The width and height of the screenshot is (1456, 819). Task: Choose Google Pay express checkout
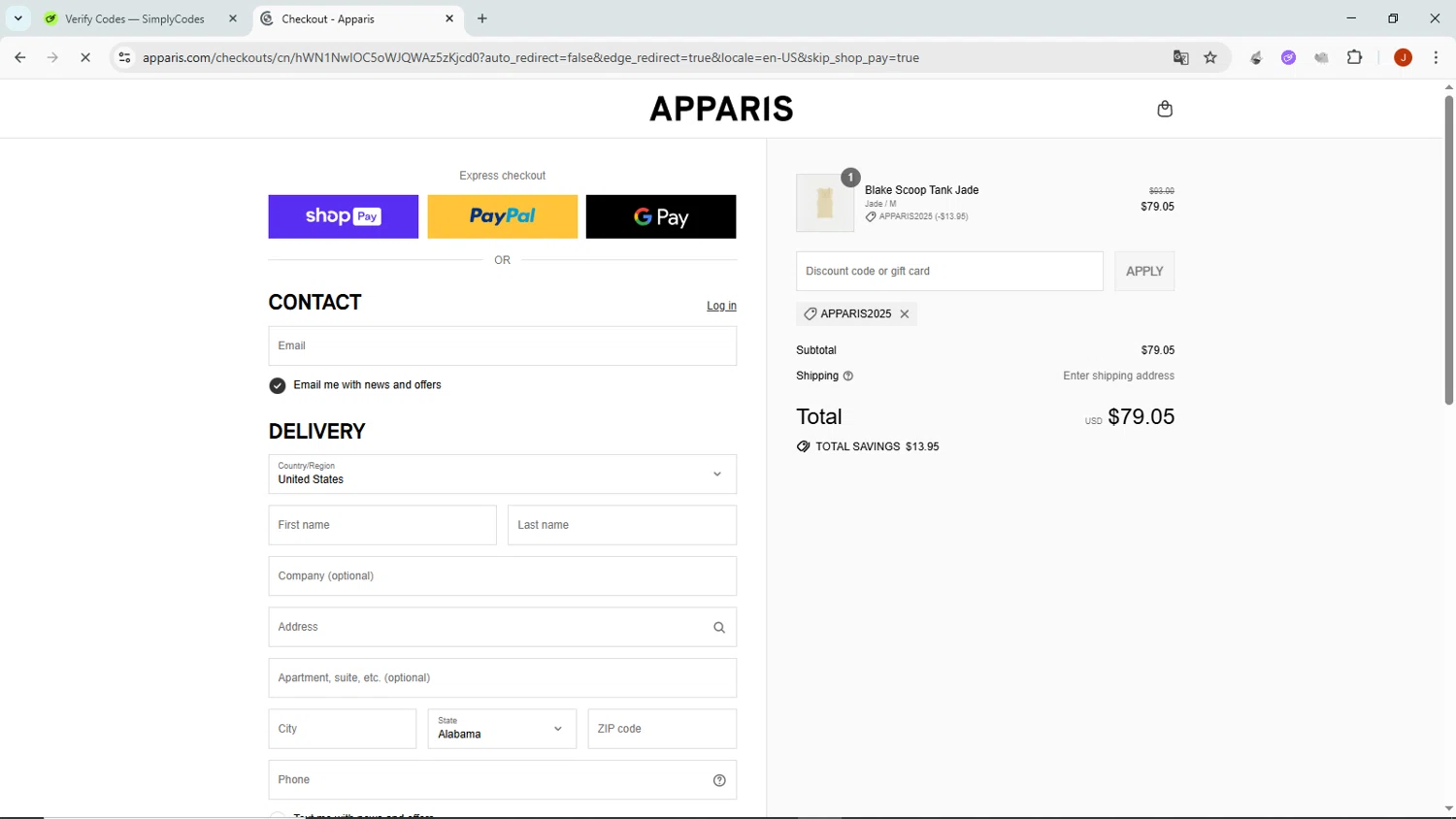pyautogui.click(x=661, y=216)
